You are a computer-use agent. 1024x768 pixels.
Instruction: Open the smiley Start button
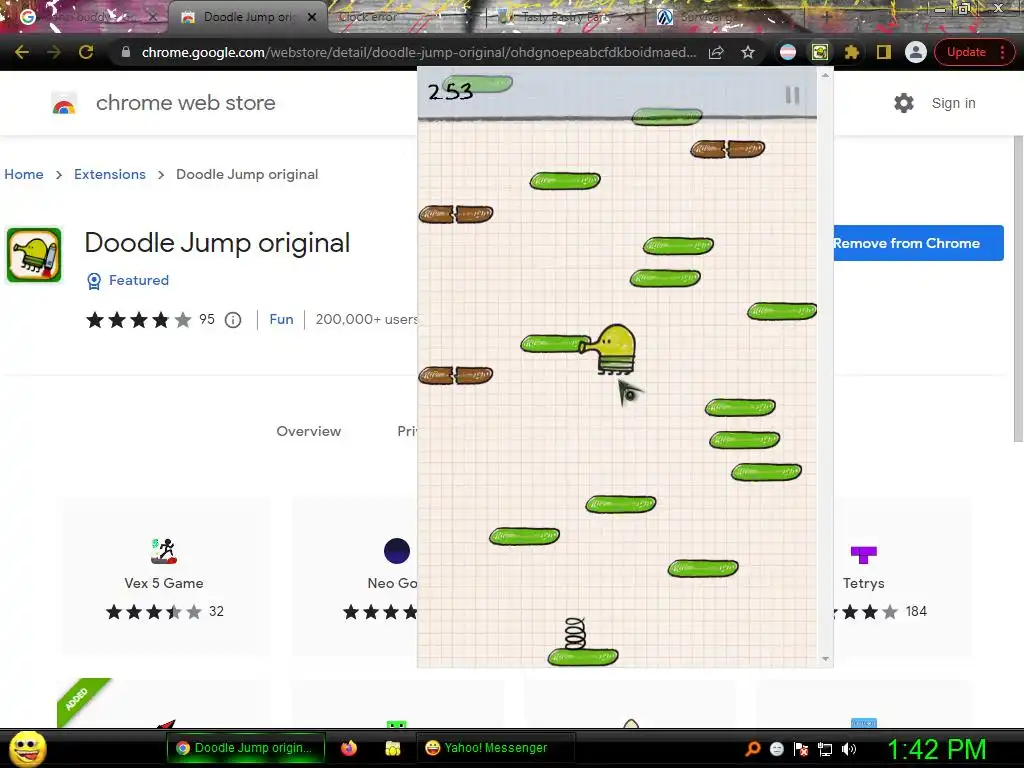pyautogui.click(x=27, y=748)
